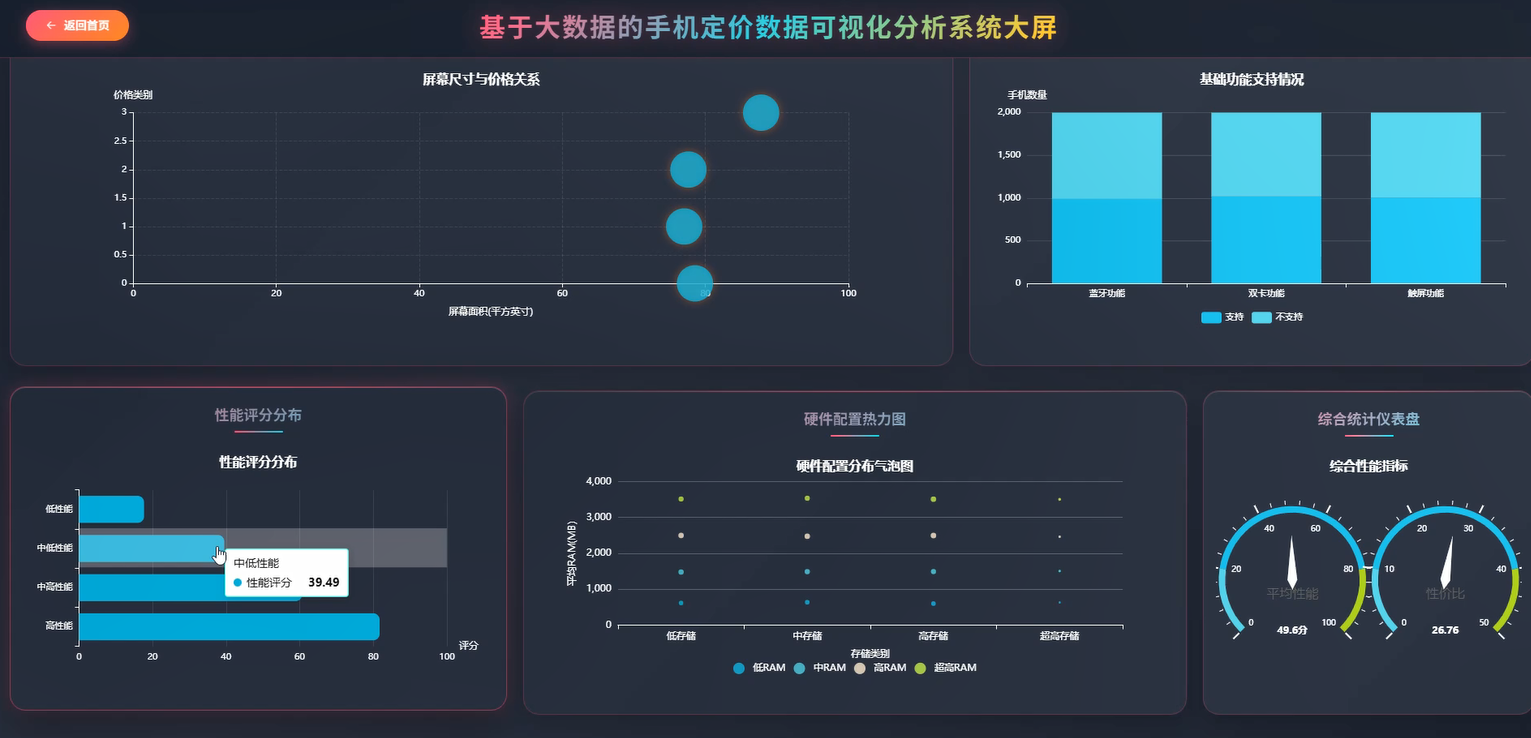Toggle the 超高RAM legend dot
1531x738 pixels.
coord(920,668)
